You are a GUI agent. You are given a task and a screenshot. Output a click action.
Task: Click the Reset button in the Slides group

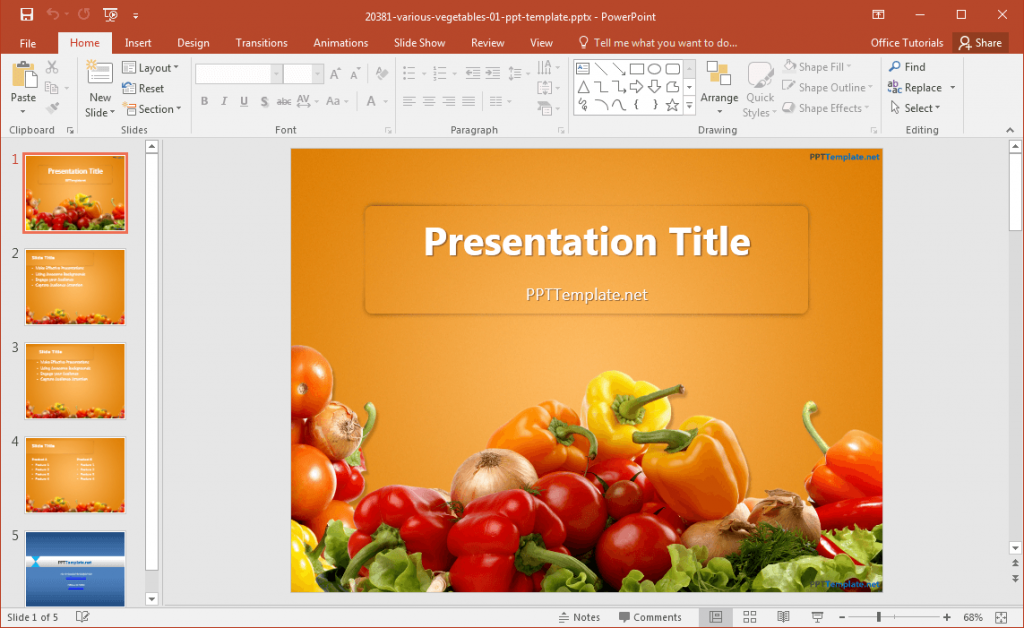pyautogui.click(x=145, y=88)
